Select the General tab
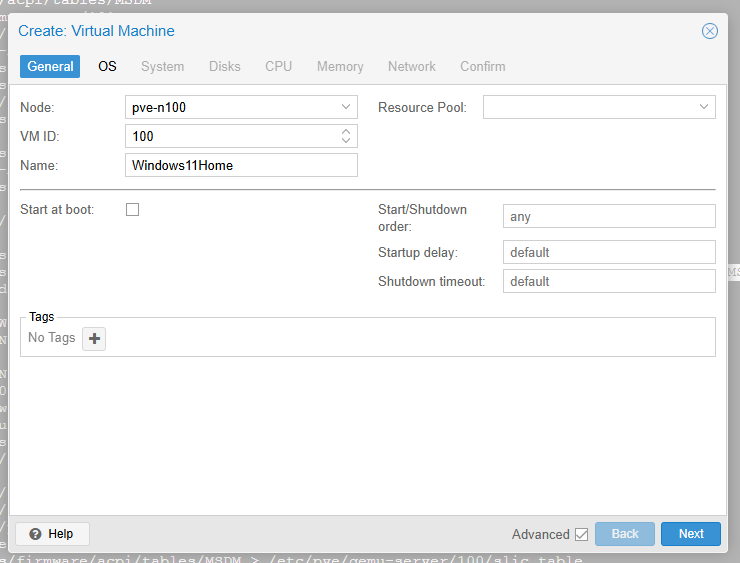The height and width of the screenshot is (563, 740). (x=50, y=66)
